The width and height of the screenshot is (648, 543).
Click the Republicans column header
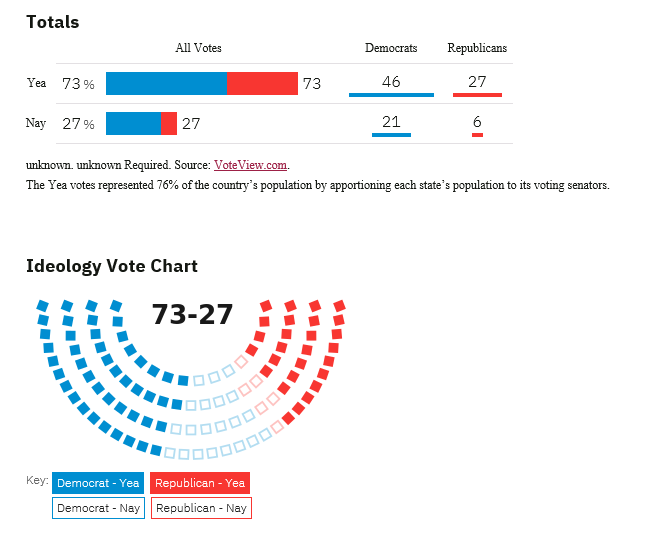pyautogui.click(x=477, y=48)
